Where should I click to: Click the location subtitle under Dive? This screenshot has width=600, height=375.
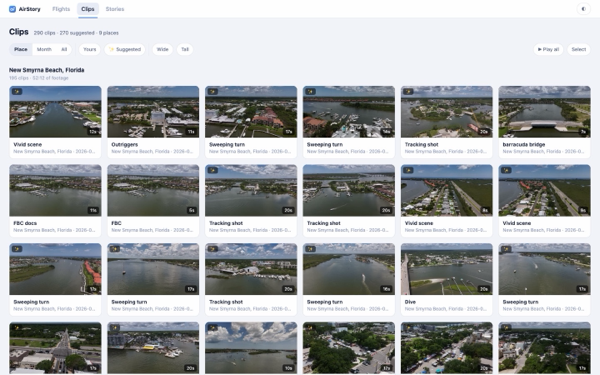click(x=445, y=309)
